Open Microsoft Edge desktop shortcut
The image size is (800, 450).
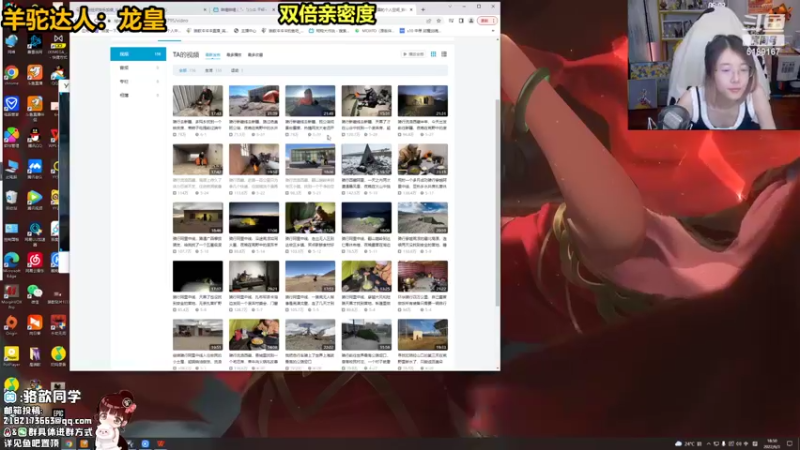click(x=11, y=261)
